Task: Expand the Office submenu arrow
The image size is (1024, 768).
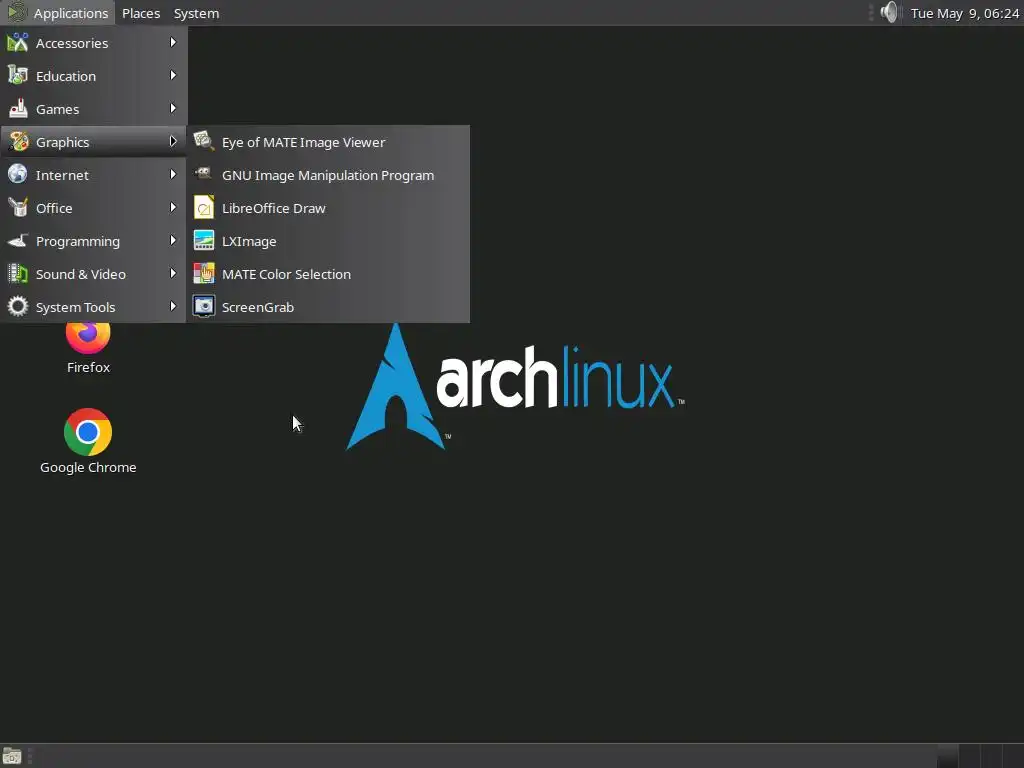Action: (x=173, y=207)
